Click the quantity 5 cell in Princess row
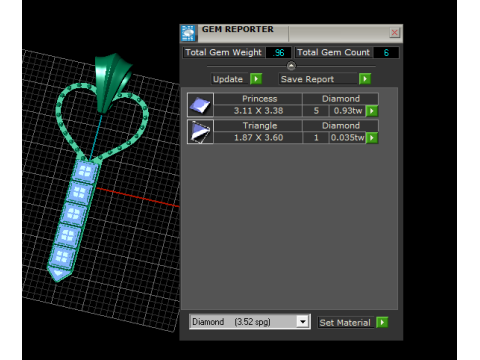 click(x=316, y=111)
